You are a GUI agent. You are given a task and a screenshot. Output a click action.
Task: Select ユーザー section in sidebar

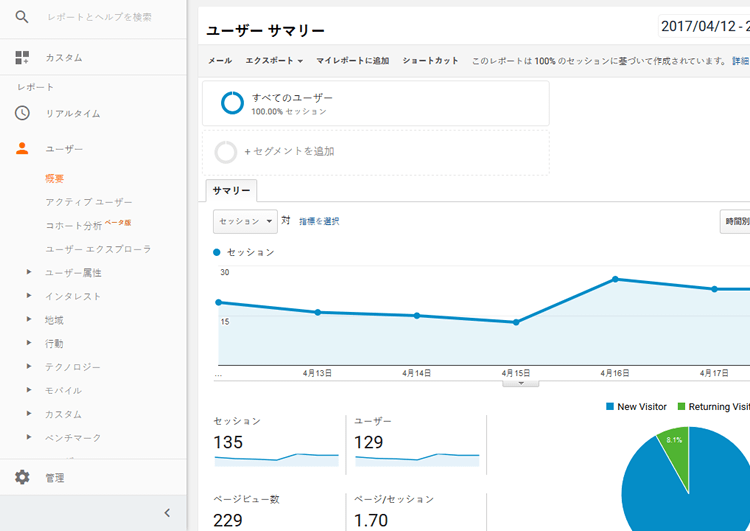64,149
